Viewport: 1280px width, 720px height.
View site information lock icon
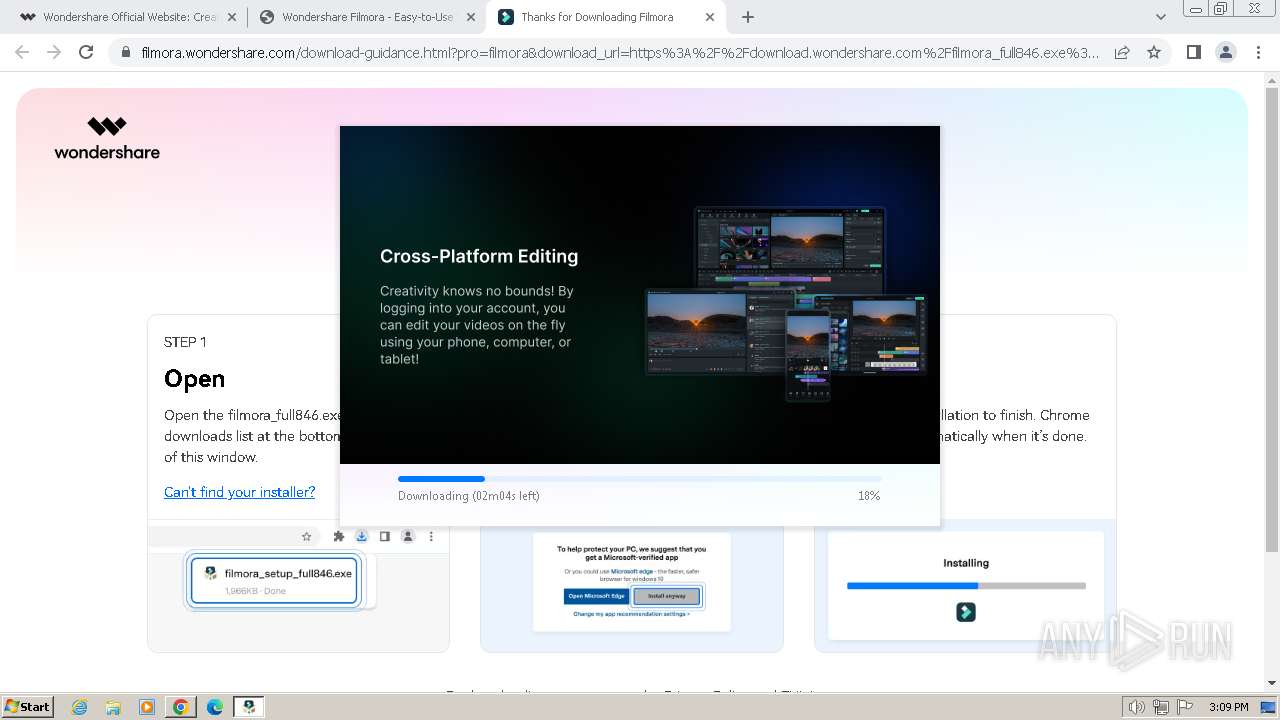coord(125,52)
